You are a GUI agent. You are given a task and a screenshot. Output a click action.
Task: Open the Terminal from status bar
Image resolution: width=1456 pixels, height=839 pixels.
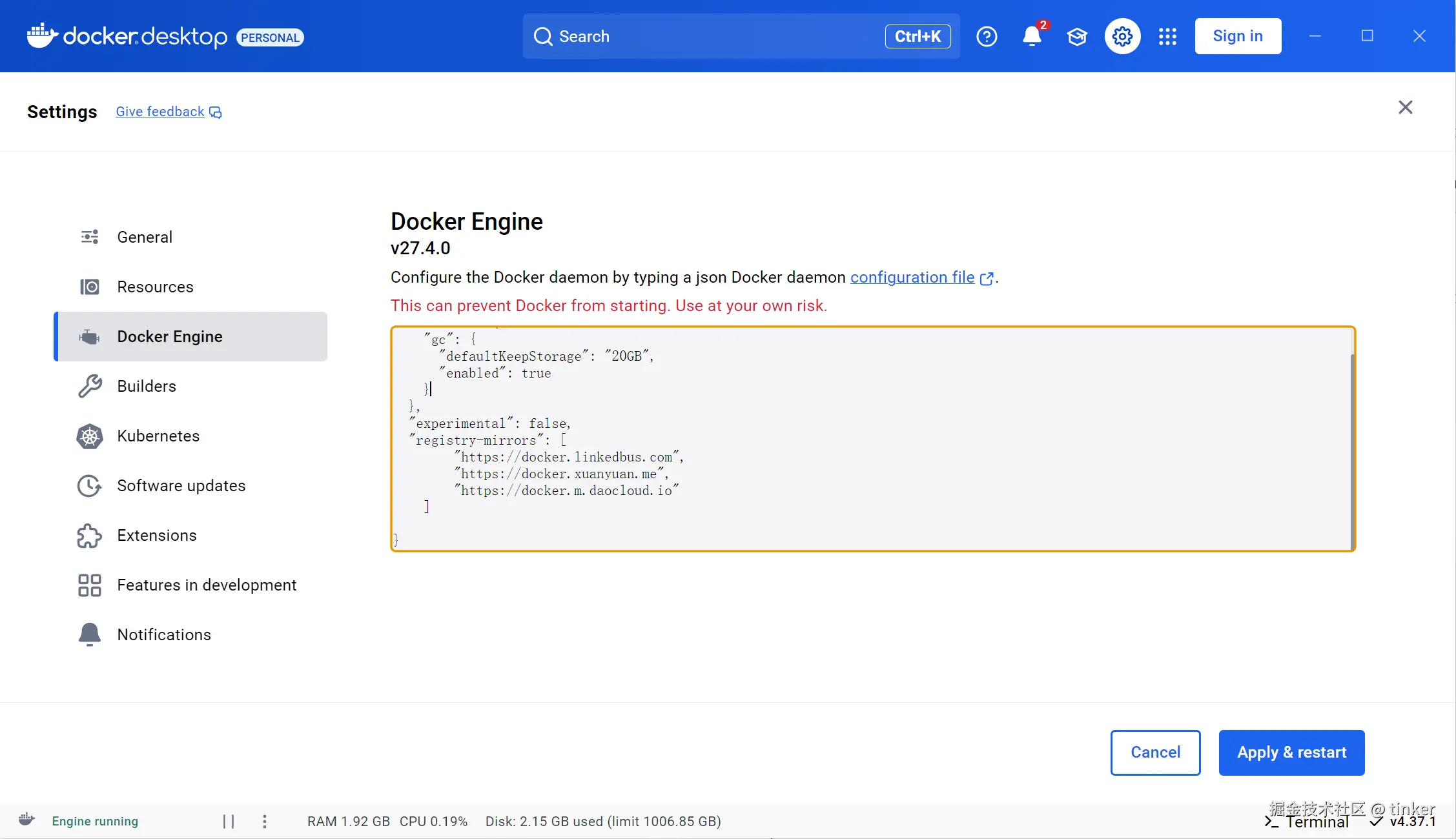pyautogui.click(x=1307, y=822)
